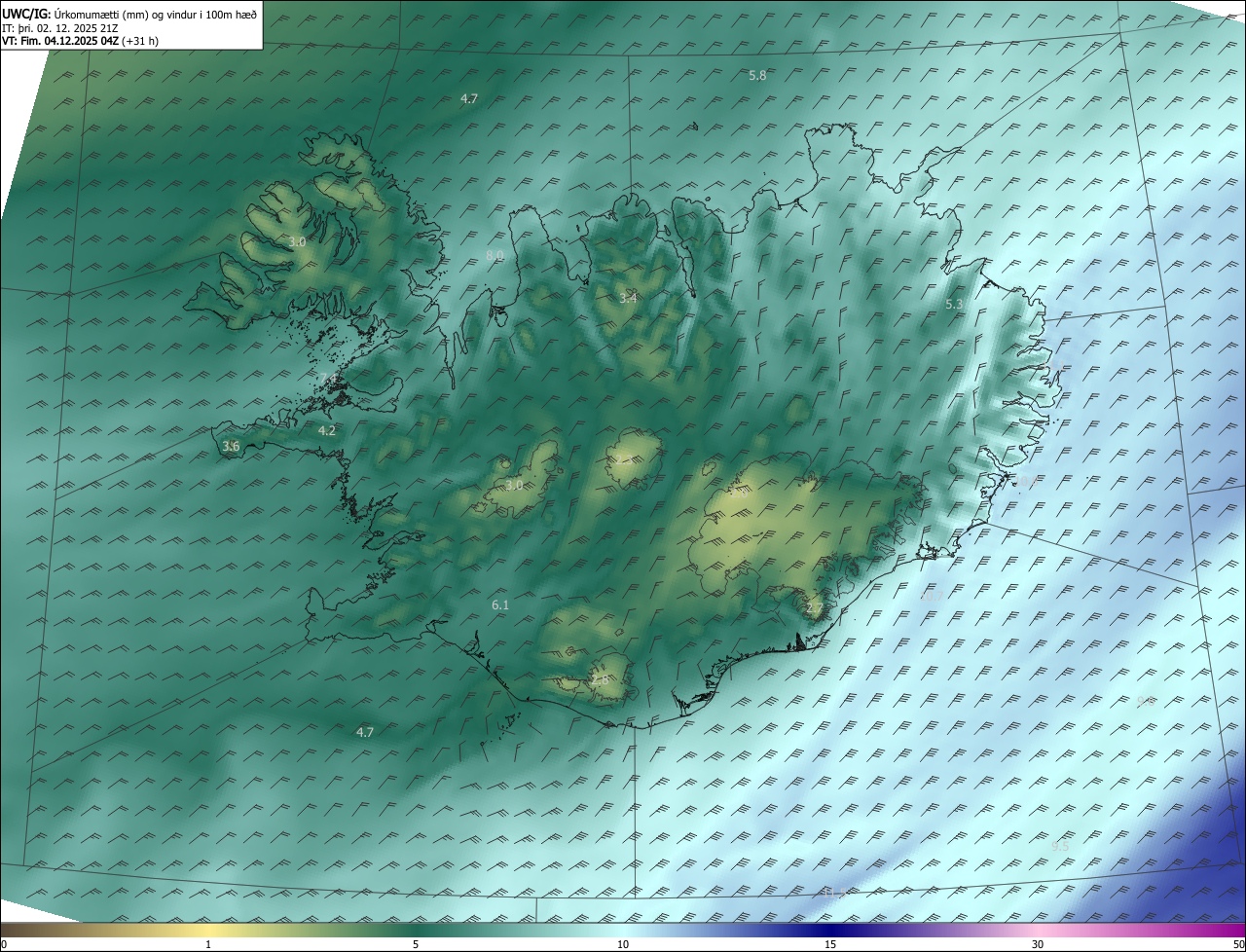1246x952 pixels.
Task: Click the 50 tick label on colour scale
Action: 1238,945
